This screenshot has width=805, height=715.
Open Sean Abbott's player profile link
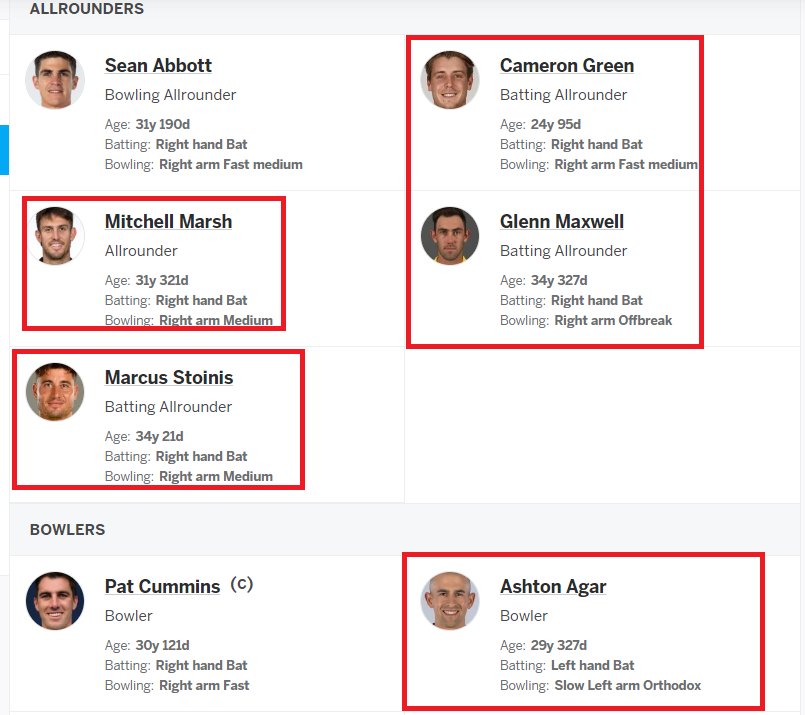[x=158, y=66]
